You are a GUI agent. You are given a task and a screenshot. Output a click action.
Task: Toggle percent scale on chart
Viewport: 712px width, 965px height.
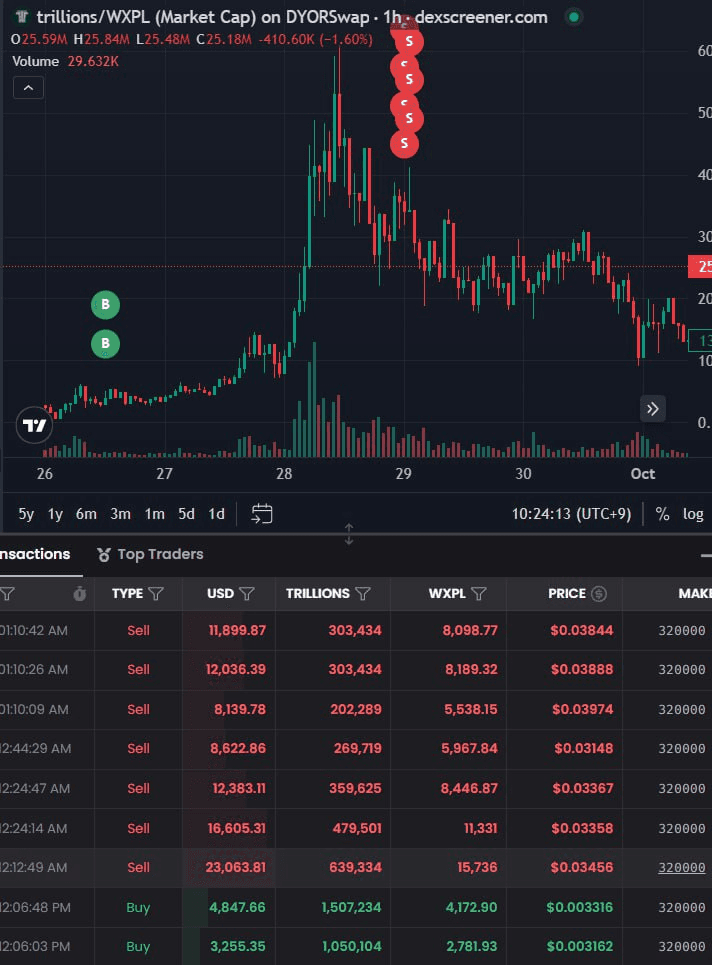pos(662,514)
